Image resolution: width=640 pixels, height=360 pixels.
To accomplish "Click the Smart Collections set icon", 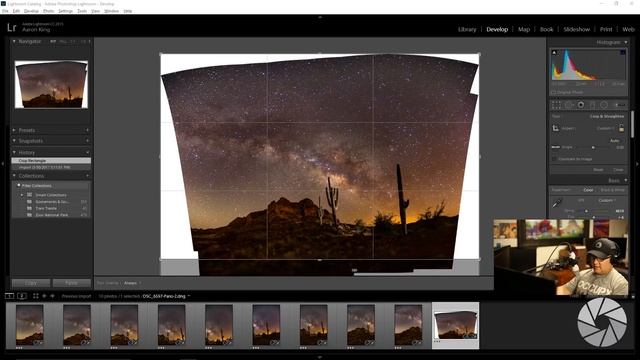I will (x=29, y=195).
